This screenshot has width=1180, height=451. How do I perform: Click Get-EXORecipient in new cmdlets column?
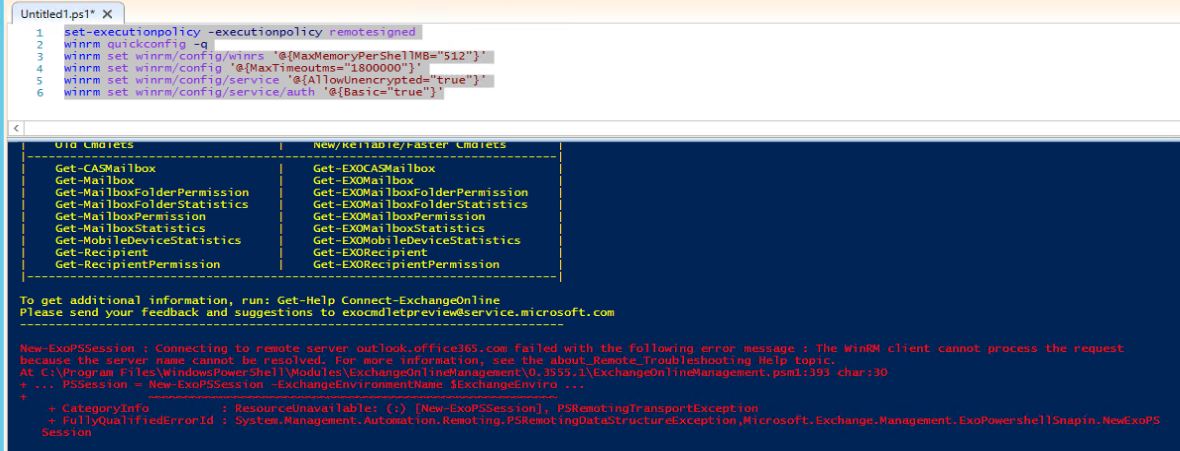point(370,253)
